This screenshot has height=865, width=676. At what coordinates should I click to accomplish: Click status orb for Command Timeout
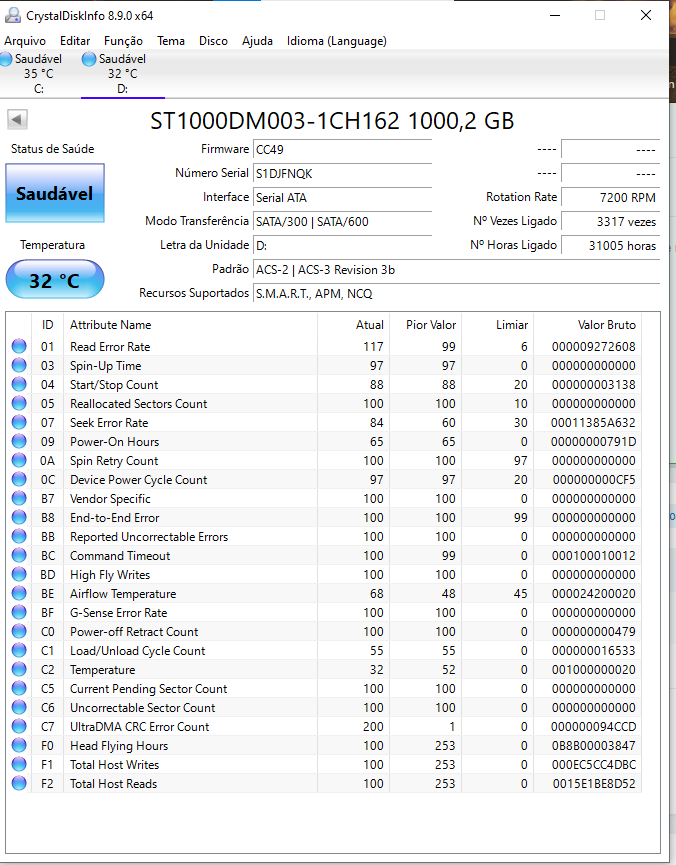(19, 556)
